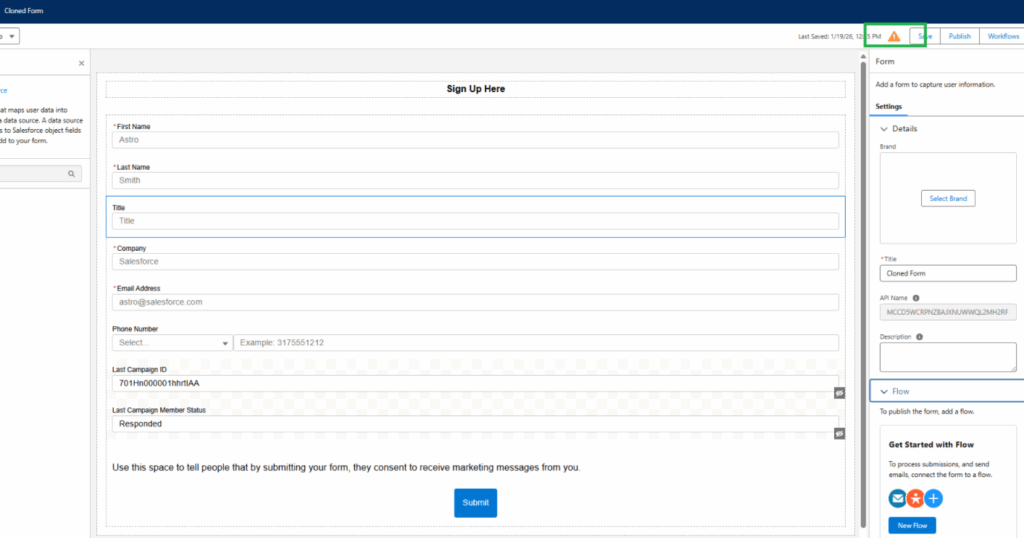1024x538 pixels.
Task: Open the top-left toolbar dropdown
Action: pyautogui.click(x=9, y=37)
